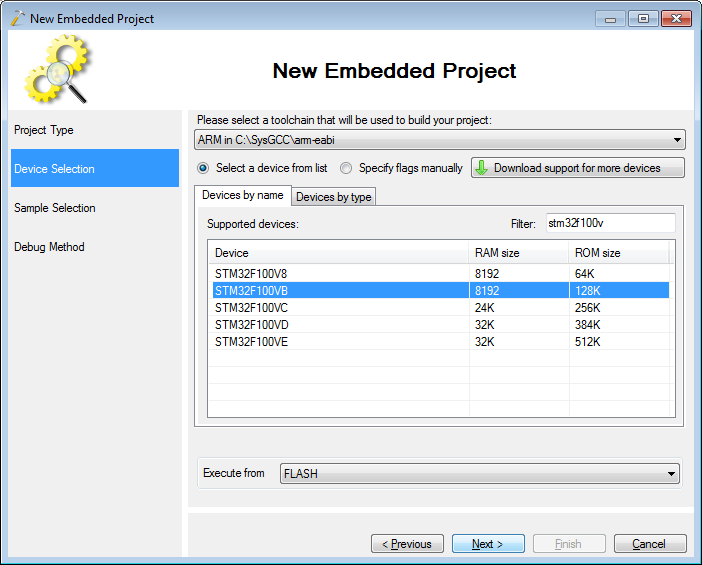Click the '384K' ROM size cell
Viewport: 702px width, 565px height.
click(619, 325)
